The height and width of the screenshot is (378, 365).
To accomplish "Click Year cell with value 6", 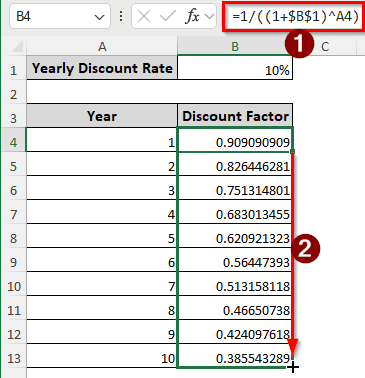I will [x=102, y=260].
